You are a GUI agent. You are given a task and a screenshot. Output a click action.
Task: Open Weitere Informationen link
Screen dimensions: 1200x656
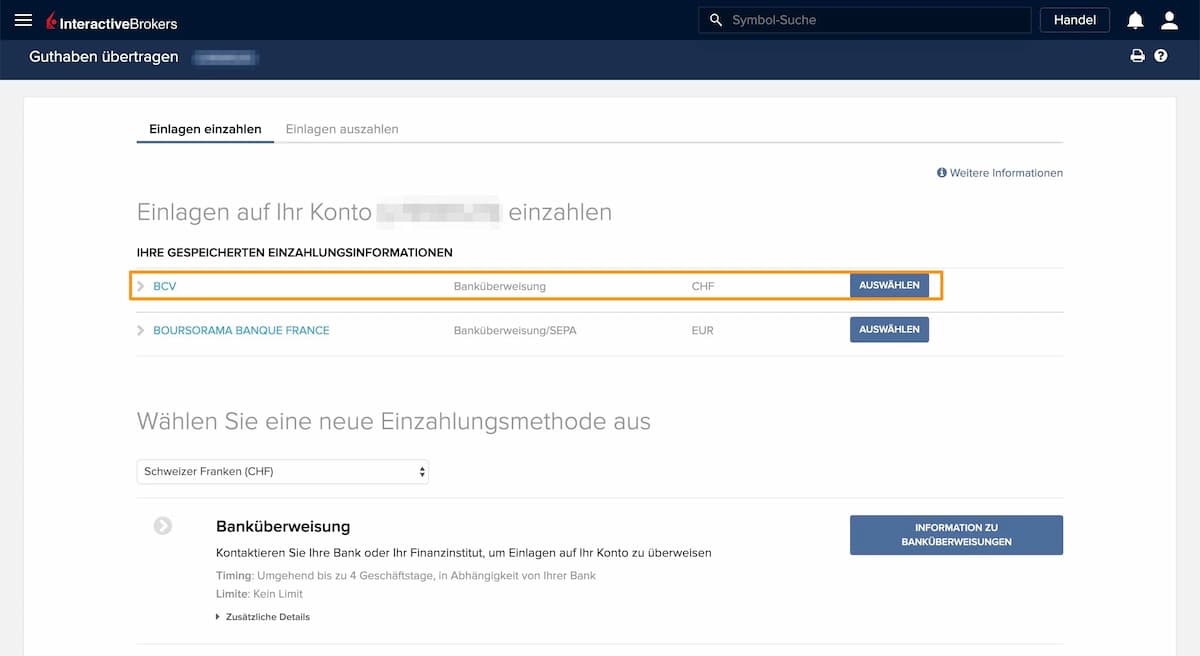coord(1000,173)
